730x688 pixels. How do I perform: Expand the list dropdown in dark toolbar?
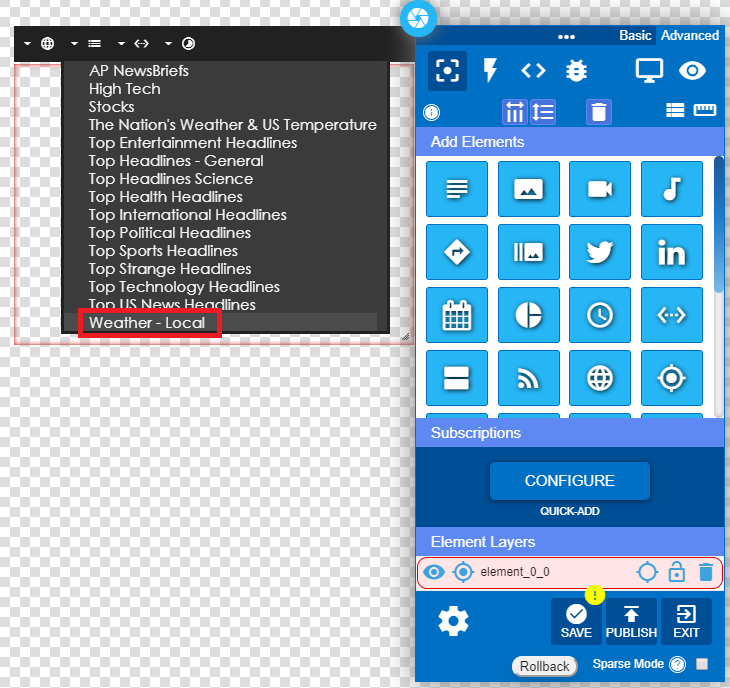pos(74,43)
